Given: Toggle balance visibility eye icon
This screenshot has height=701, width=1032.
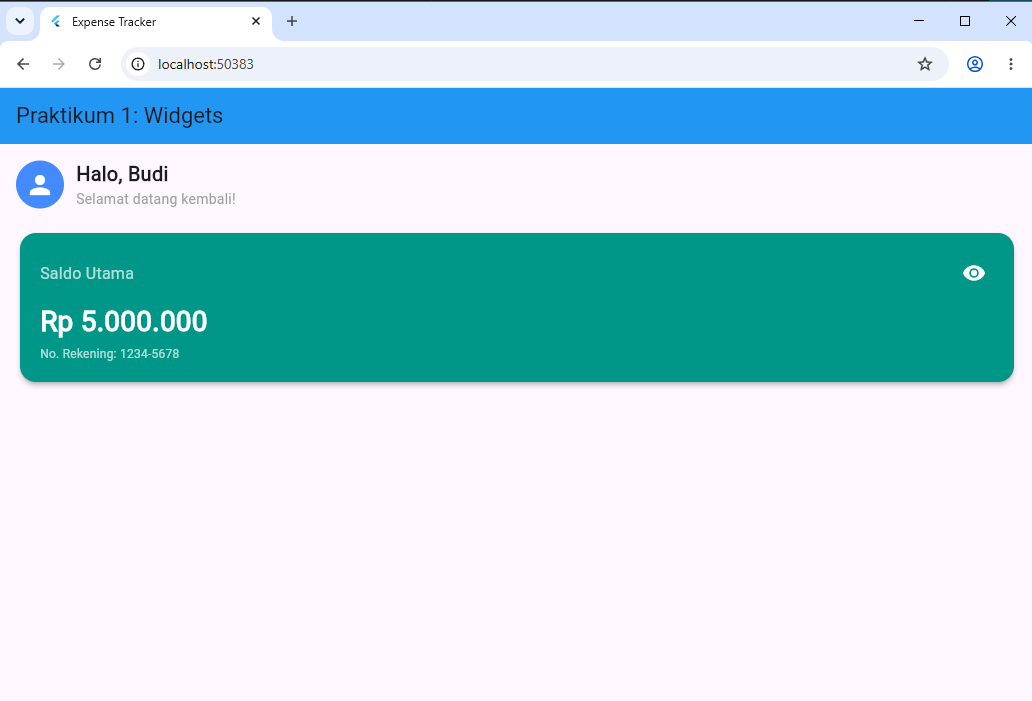Looking at the screenshot, I should [x=973, y=273].
